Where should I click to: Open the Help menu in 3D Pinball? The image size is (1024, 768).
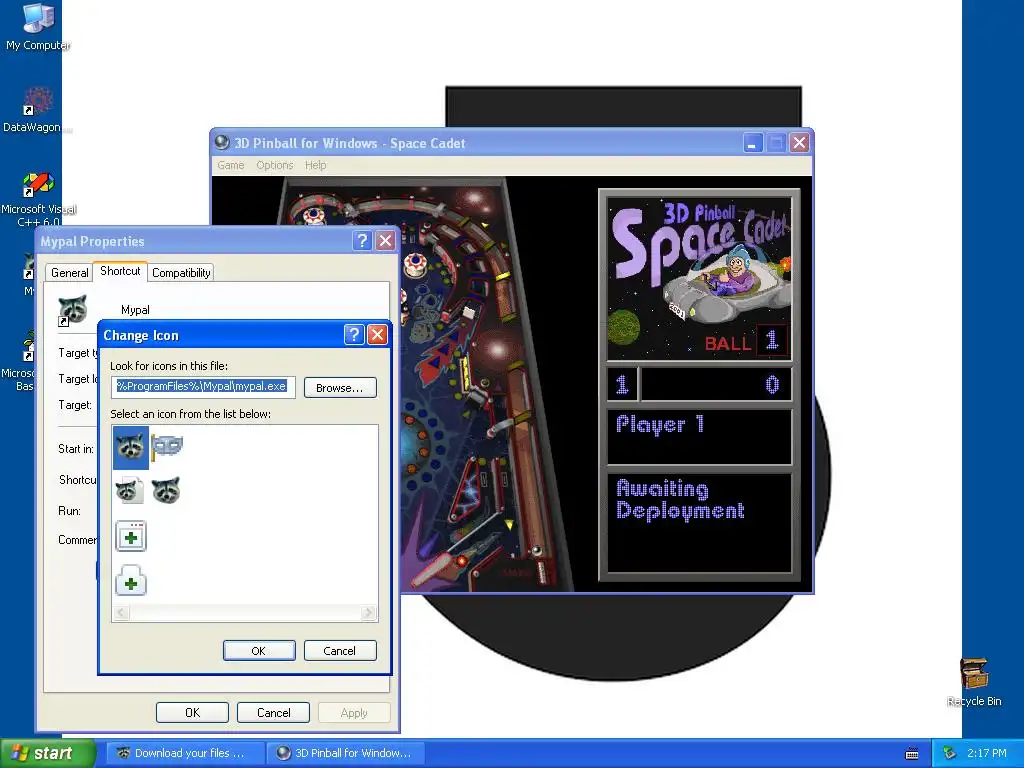[315, 165]
